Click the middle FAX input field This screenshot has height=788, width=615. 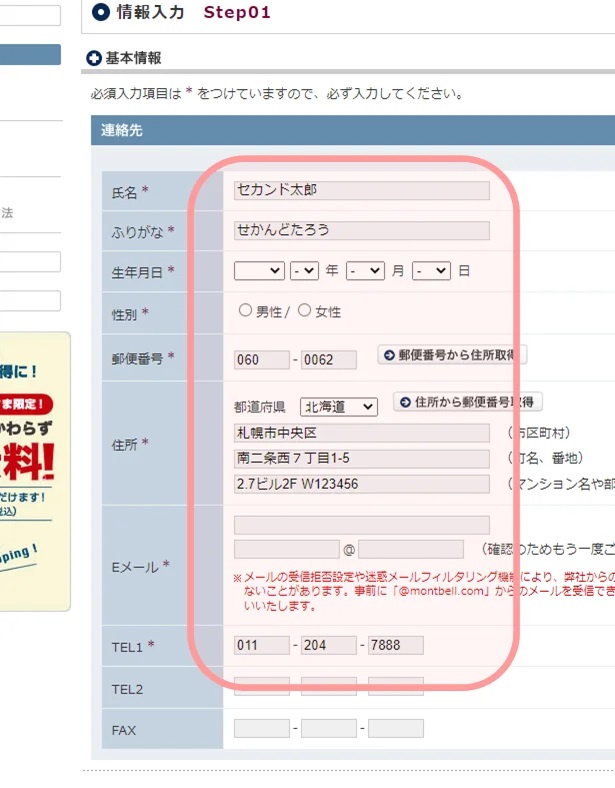329,728
